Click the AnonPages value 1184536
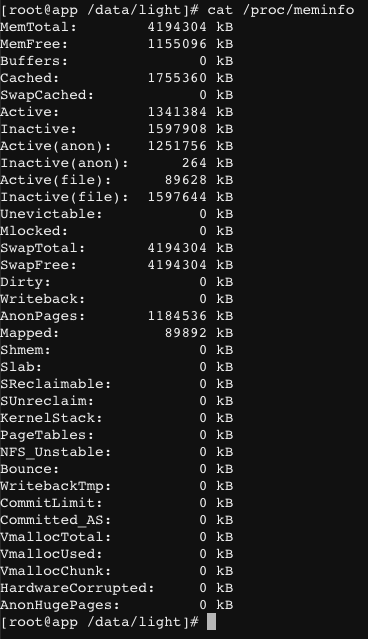Screen dimensions: 368x639 (x=177, y=316)
